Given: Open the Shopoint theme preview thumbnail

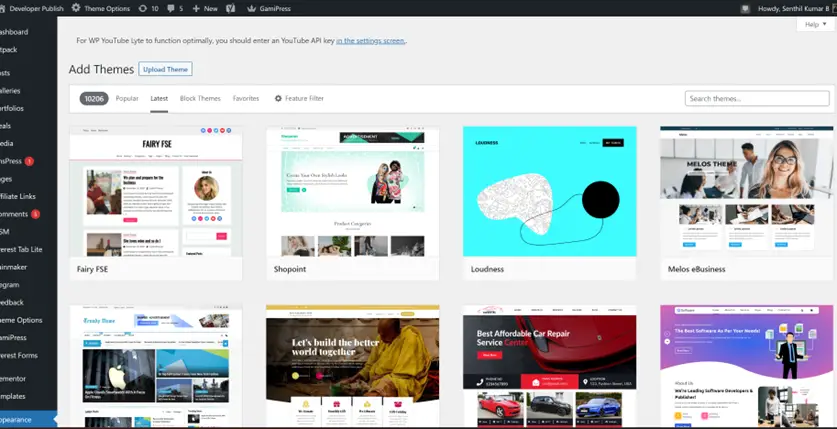Looking at the screenshot, I should pos(353,192).
